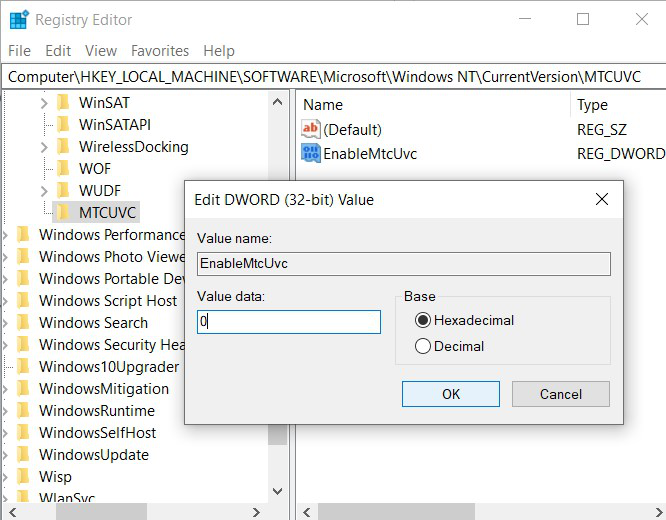Click the registry path address bar

click(x=333, y=77)
